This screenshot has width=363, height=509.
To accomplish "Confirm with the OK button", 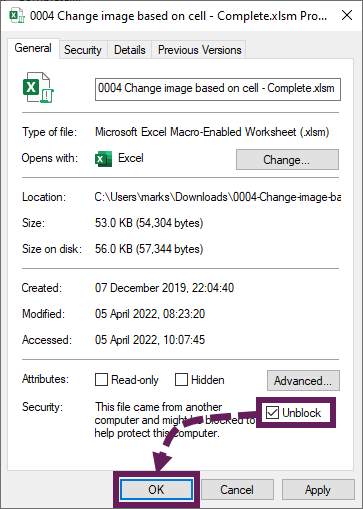I will click(156, 490).
